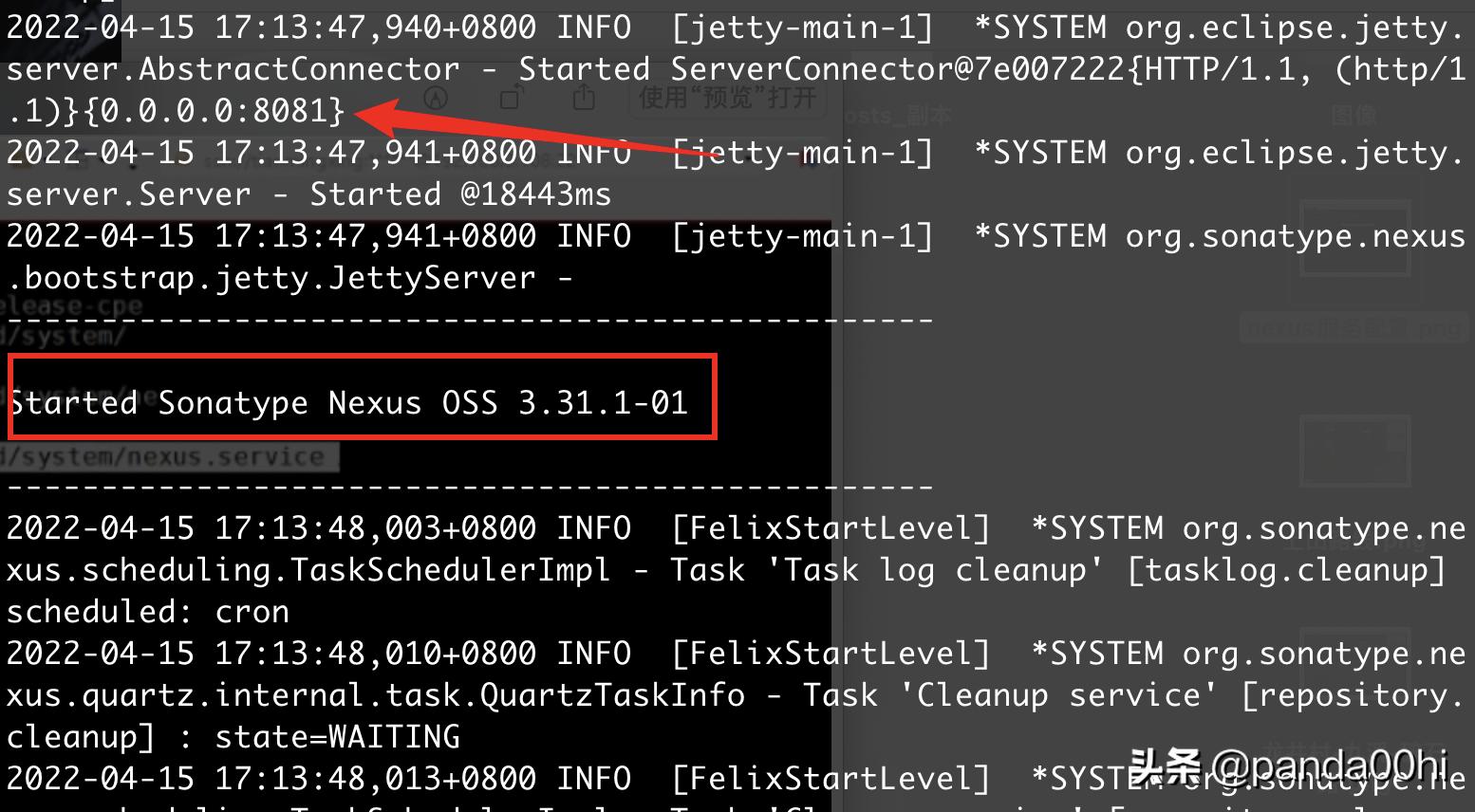Click the share icon in the toolbar
Screen dimensions: 1475x812
pos(583,96)
